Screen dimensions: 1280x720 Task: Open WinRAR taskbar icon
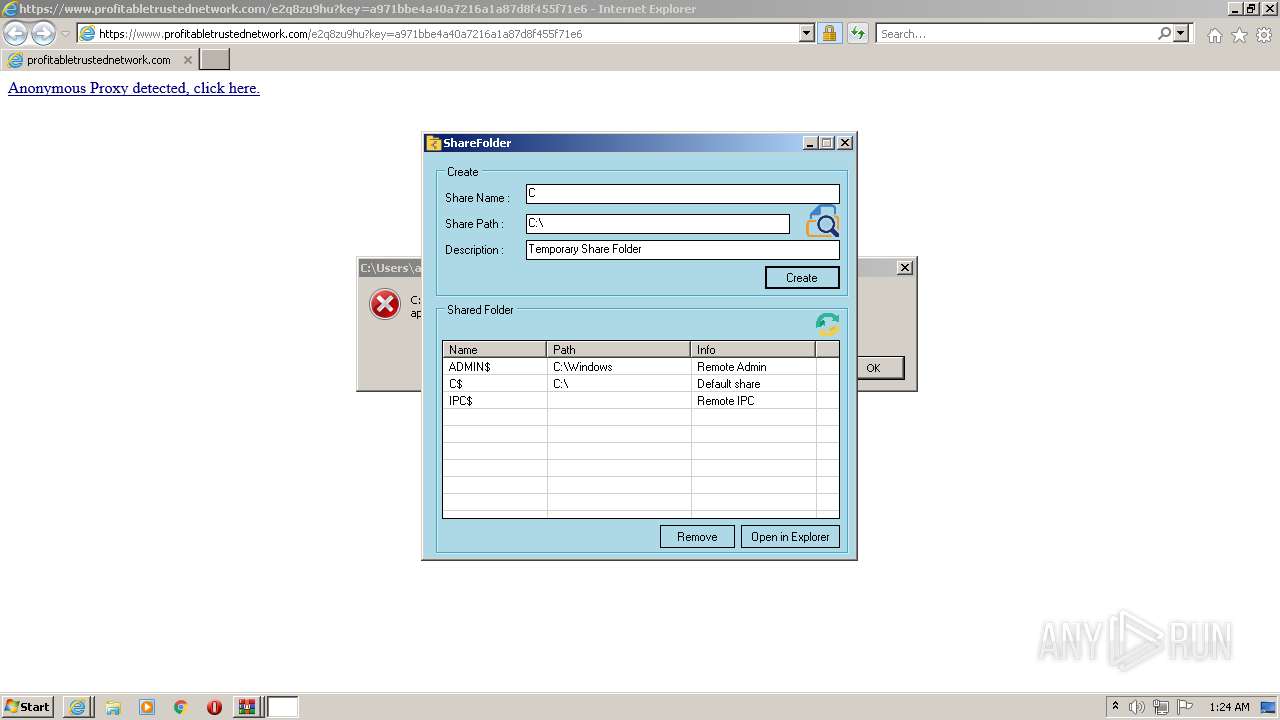pyautogui.click(x=246, y=707)
